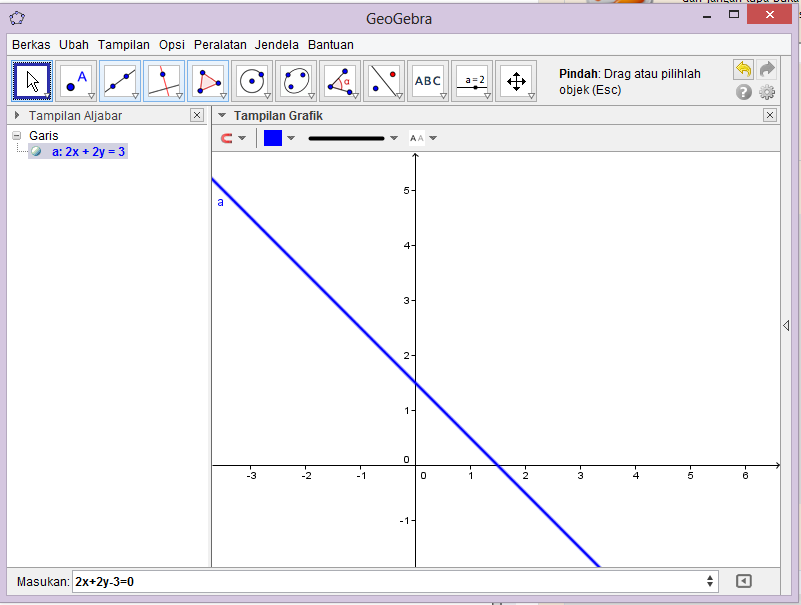Expand the side perspectives panel arrow
This screenshot has height=605, width=801.
pos(786,325)
